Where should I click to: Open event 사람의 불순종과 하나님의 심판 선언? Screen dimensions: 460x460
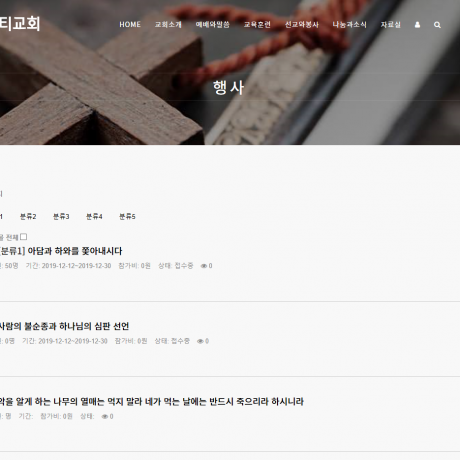pos(64,326)
